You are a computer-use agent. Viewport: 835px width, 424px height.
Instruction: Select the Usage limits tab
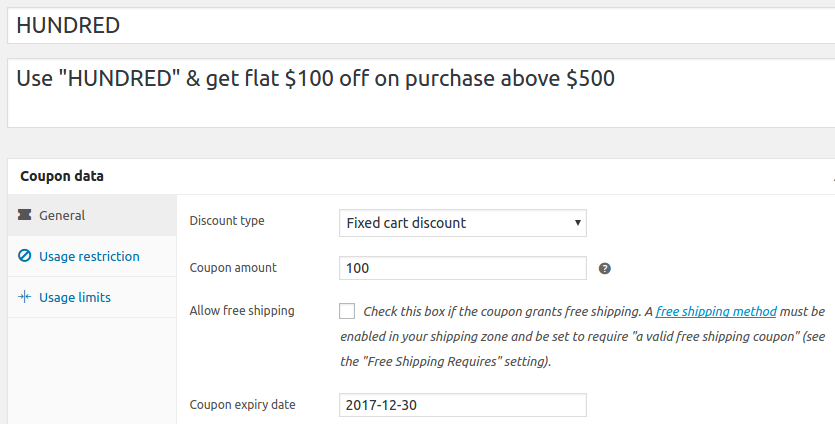click(75, 297)
